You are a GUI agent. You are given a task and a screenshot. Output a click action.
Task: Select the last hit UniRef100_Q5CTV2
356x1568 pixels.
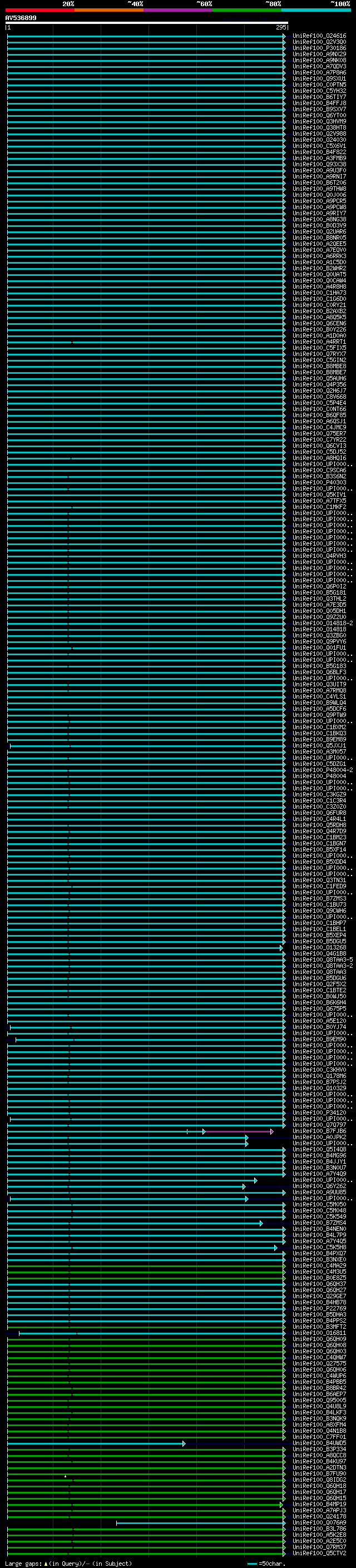click(x=319, y=1553)
